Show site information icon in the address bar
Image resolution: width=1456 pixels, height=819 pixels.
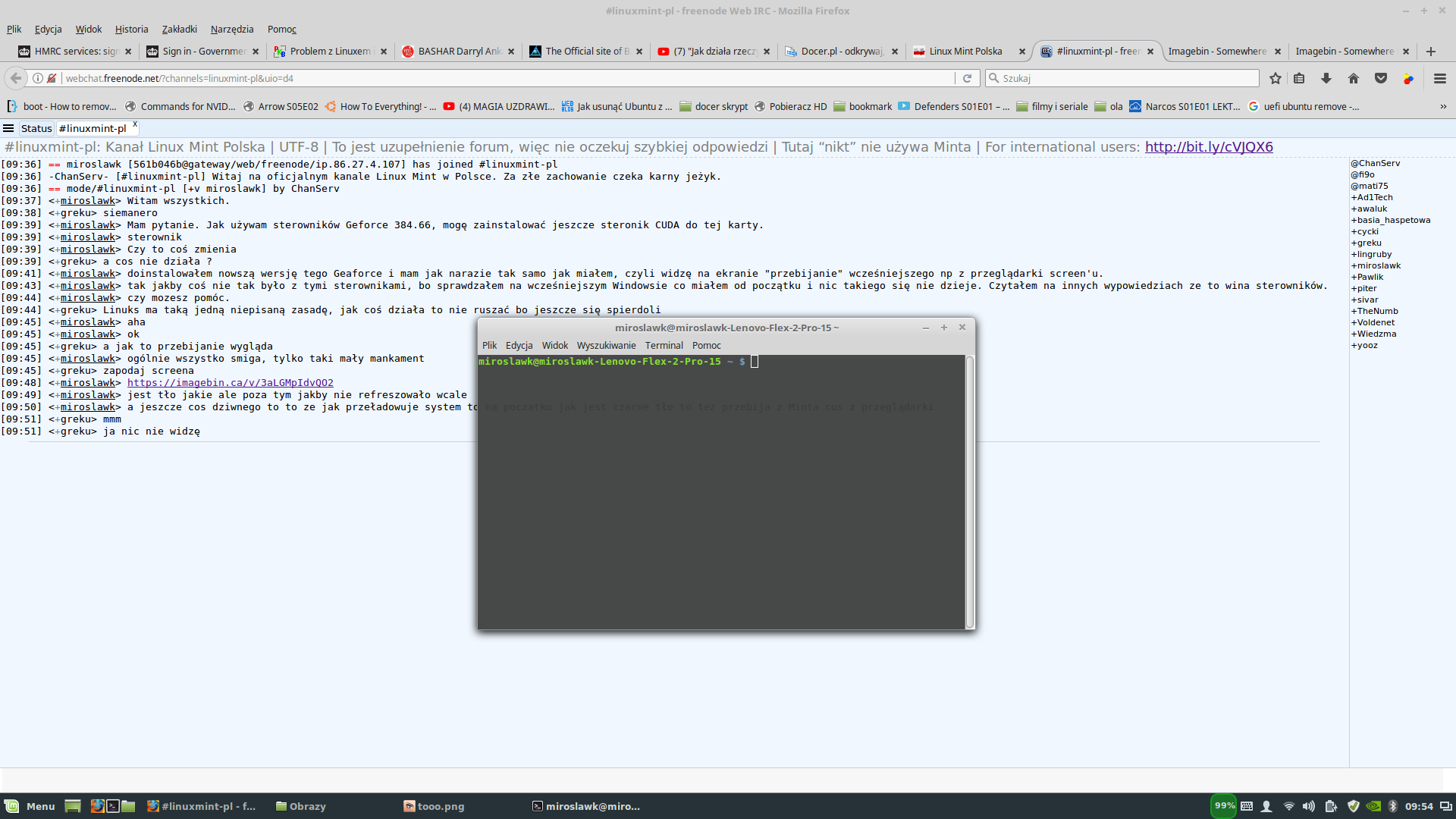[x=37, y=78]
